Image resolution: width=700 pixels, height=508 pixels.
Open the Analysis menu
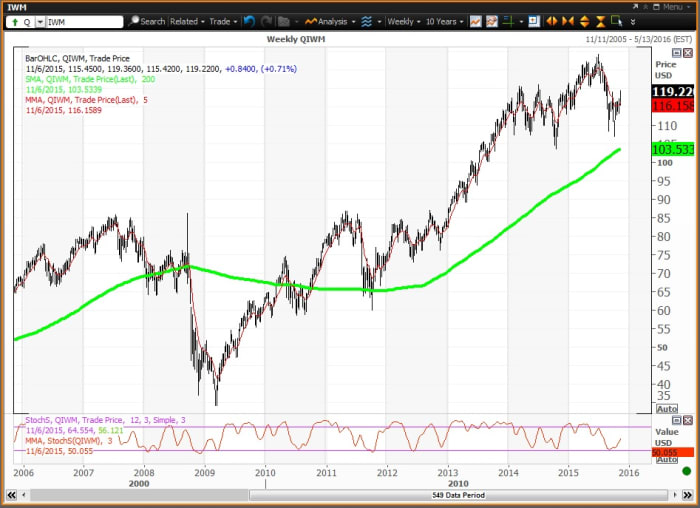click(330, 21)
